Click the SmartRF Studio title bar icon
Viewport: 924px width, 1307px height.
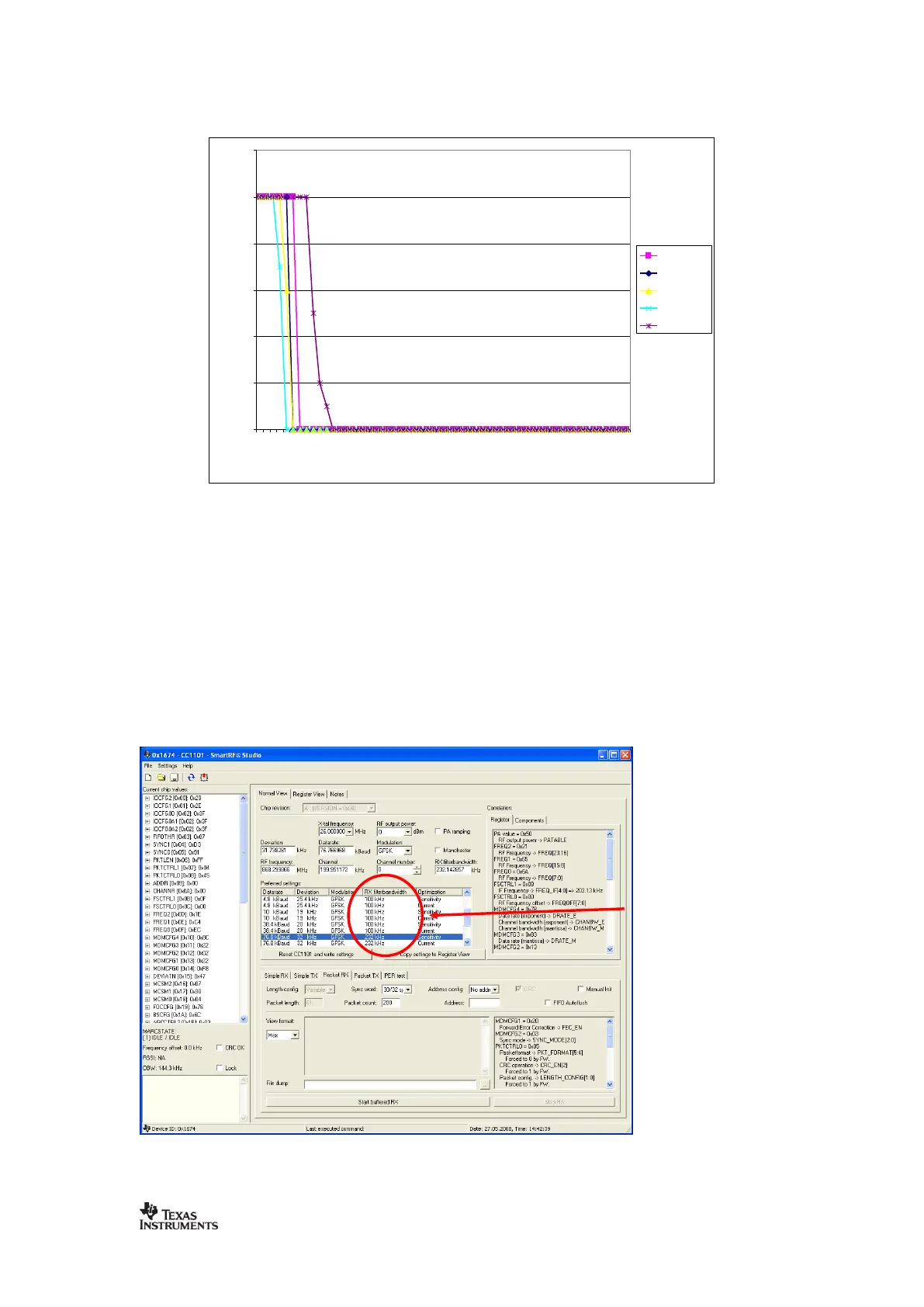tap(147, 754)
